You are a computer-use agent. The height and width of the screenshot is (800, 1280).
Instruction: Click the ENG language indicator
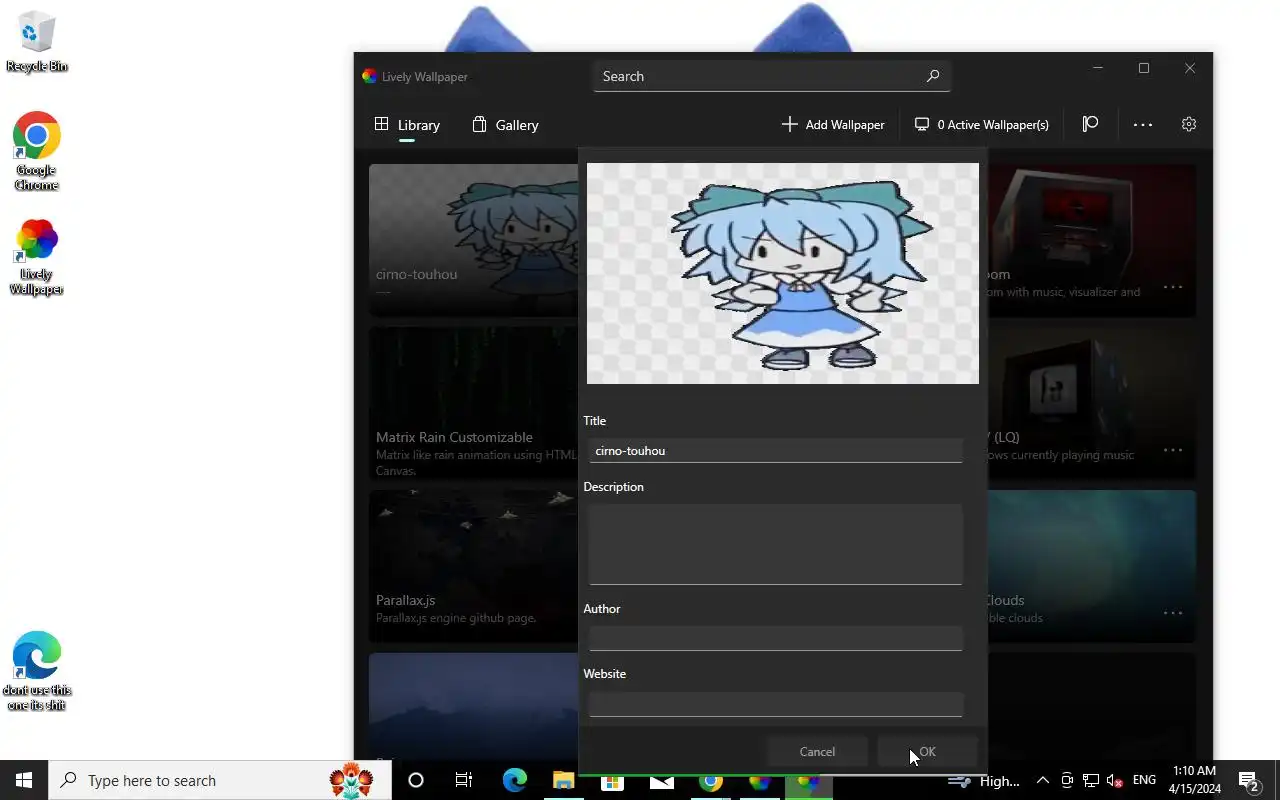(x=1145, y=780)
